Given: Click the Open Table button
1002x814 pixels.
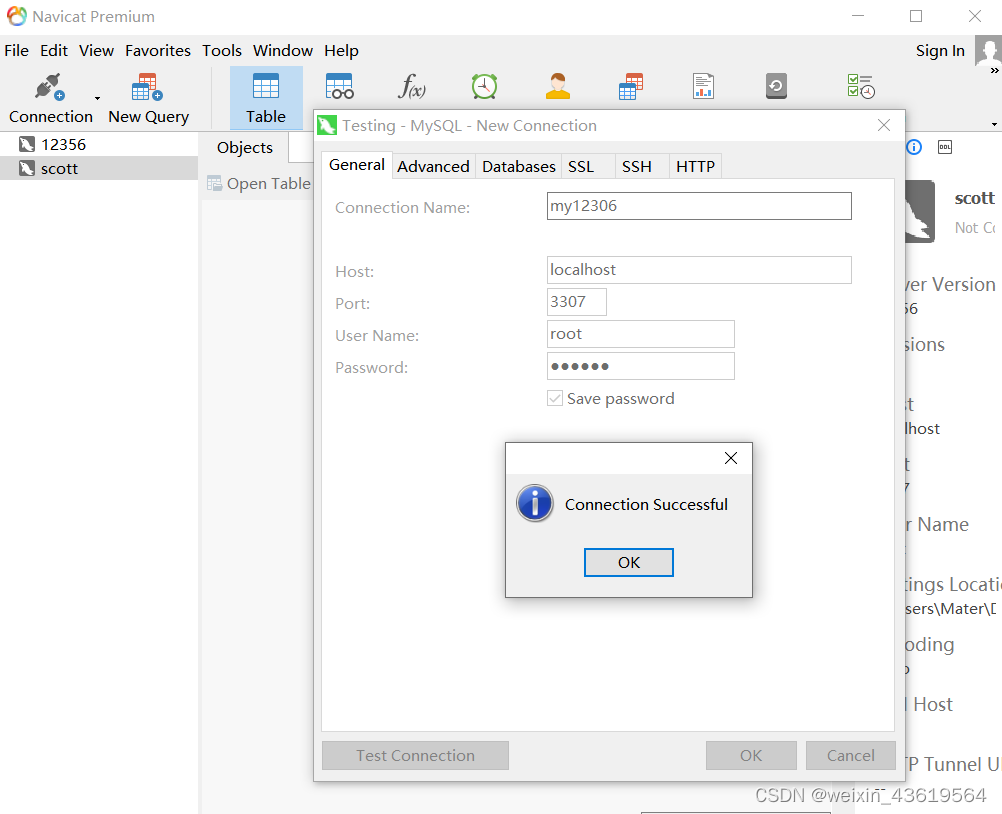Looking at the screenshot, I should tap(259, 183).
